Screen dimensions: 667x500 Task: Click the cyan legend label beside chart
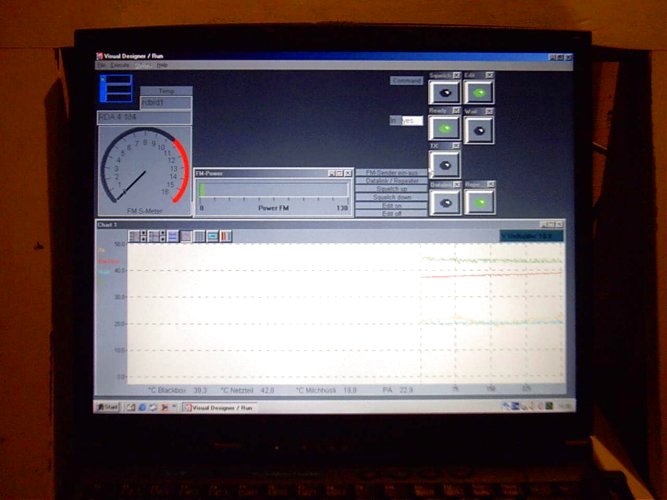104,272
